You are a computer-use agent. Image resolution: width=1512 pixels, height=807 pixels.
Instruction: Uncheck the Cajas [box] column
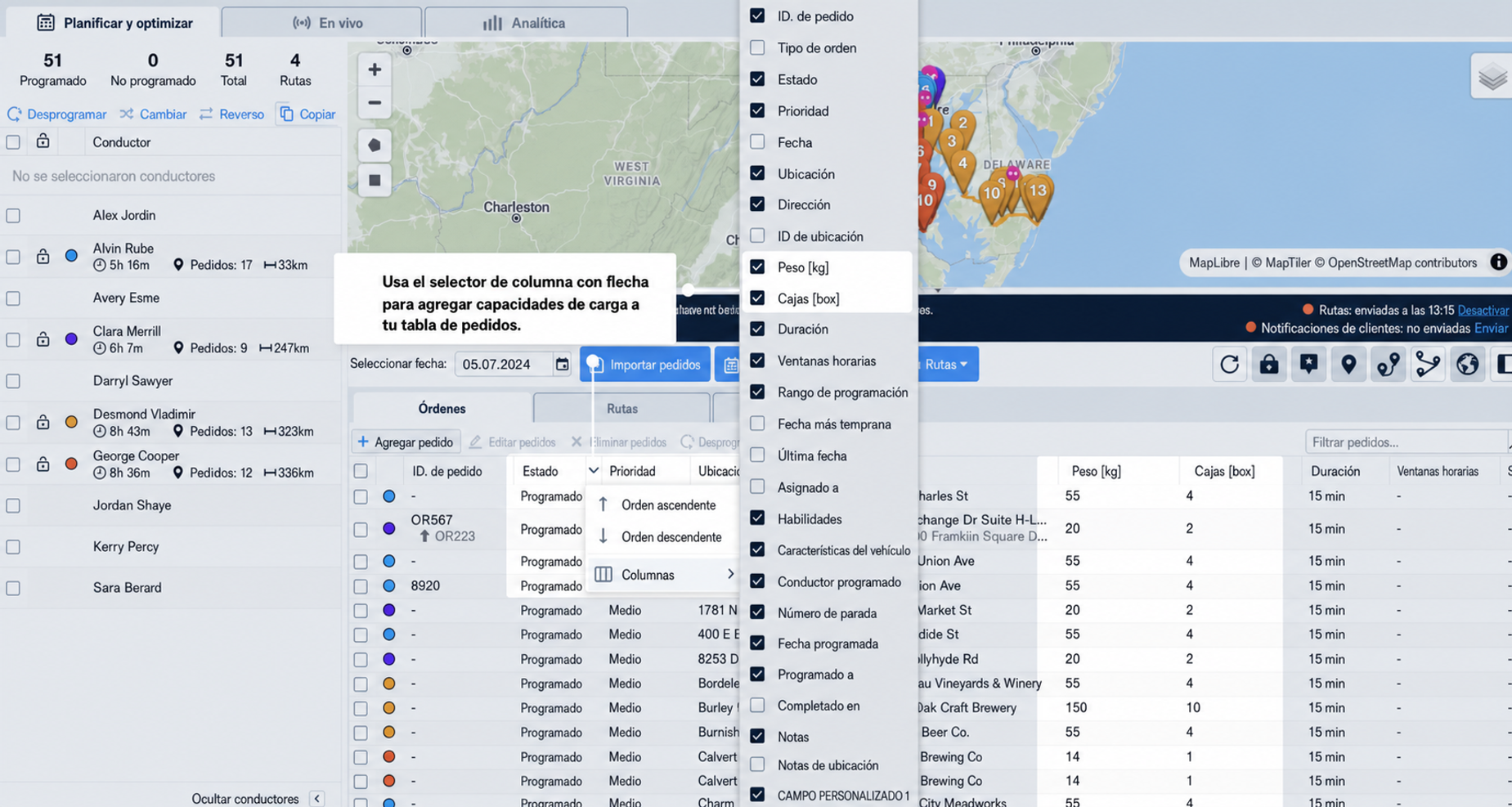click(757, 298)
